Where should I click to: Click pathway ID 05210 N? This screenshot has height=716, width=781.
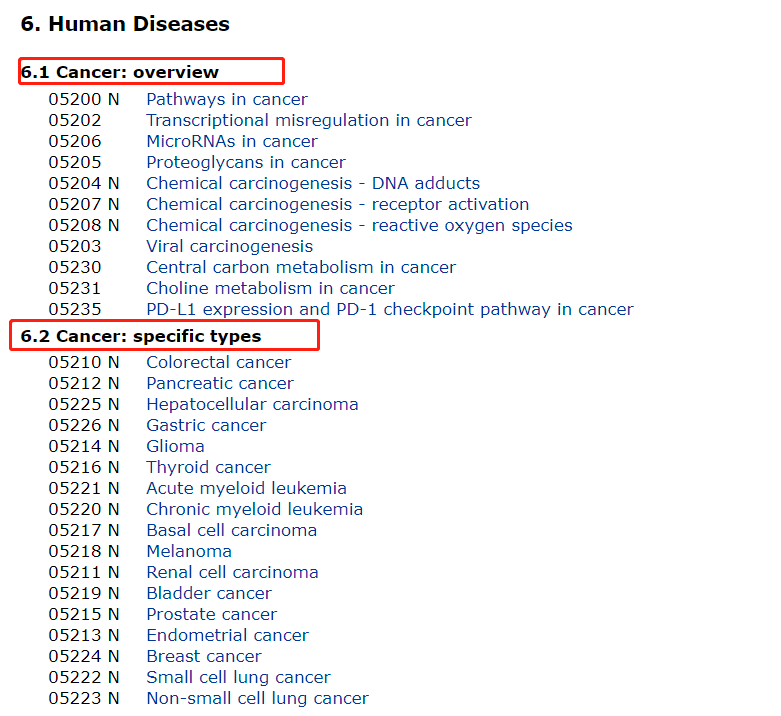point(84,362)
